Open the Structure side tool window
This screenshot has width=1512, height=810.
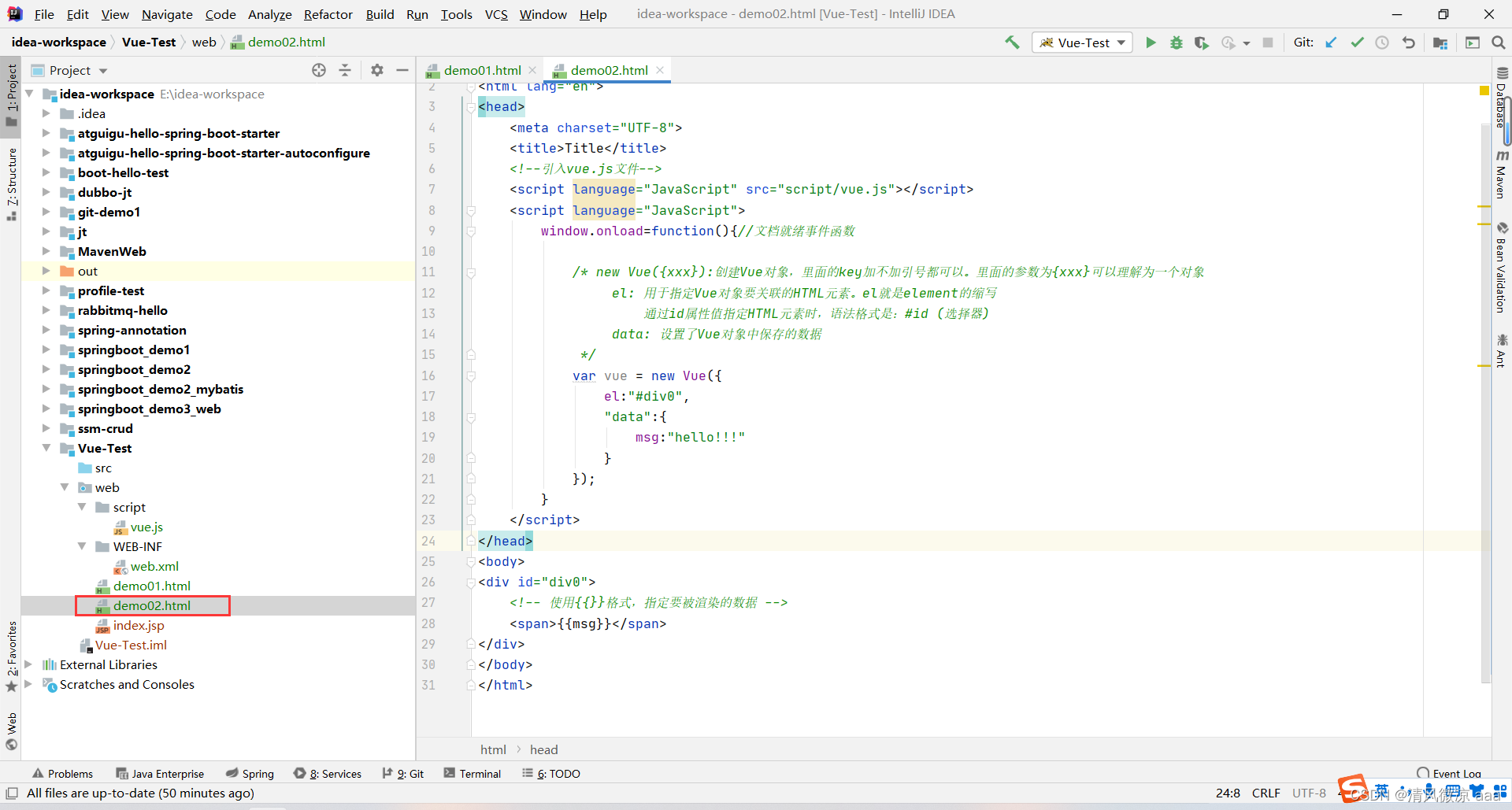click(11, 183)
